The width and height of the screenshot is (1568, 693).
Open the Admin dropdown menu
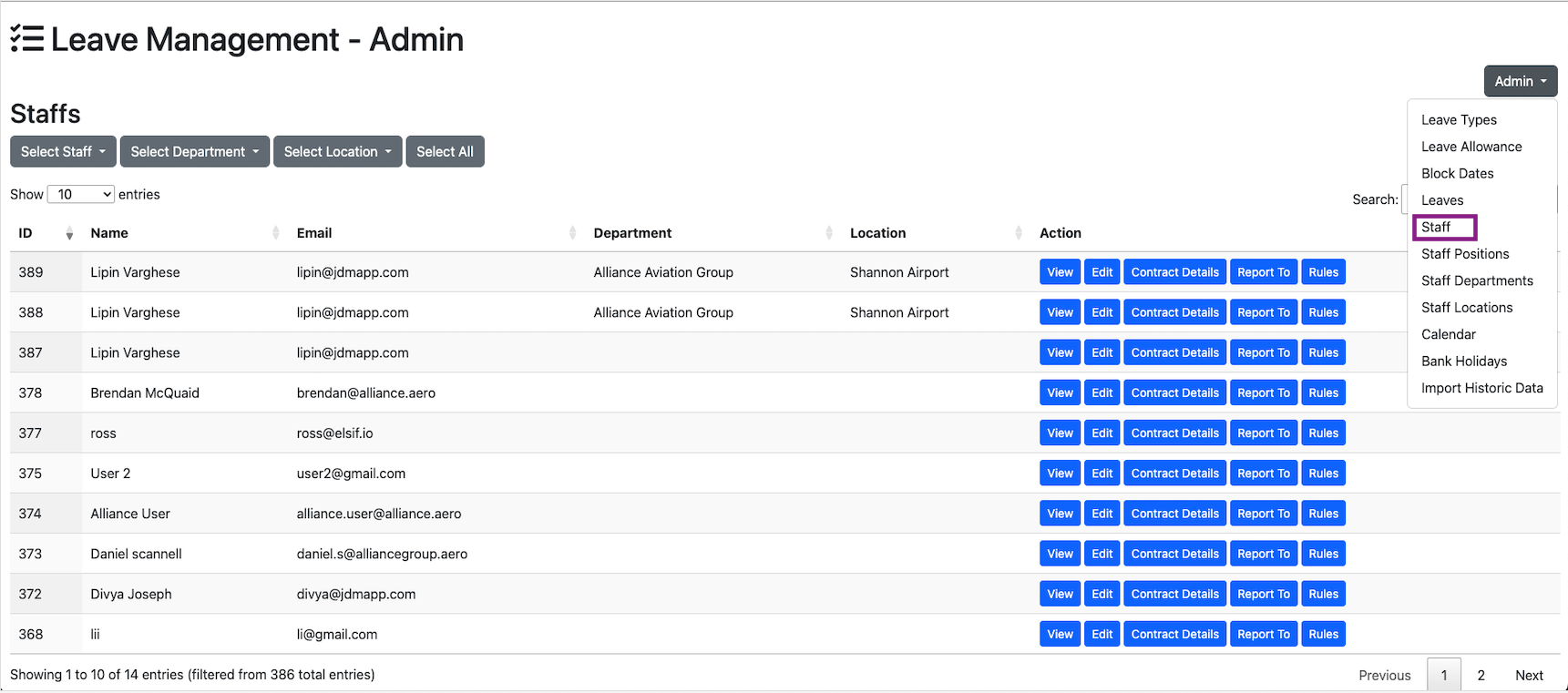[1520, 81]
